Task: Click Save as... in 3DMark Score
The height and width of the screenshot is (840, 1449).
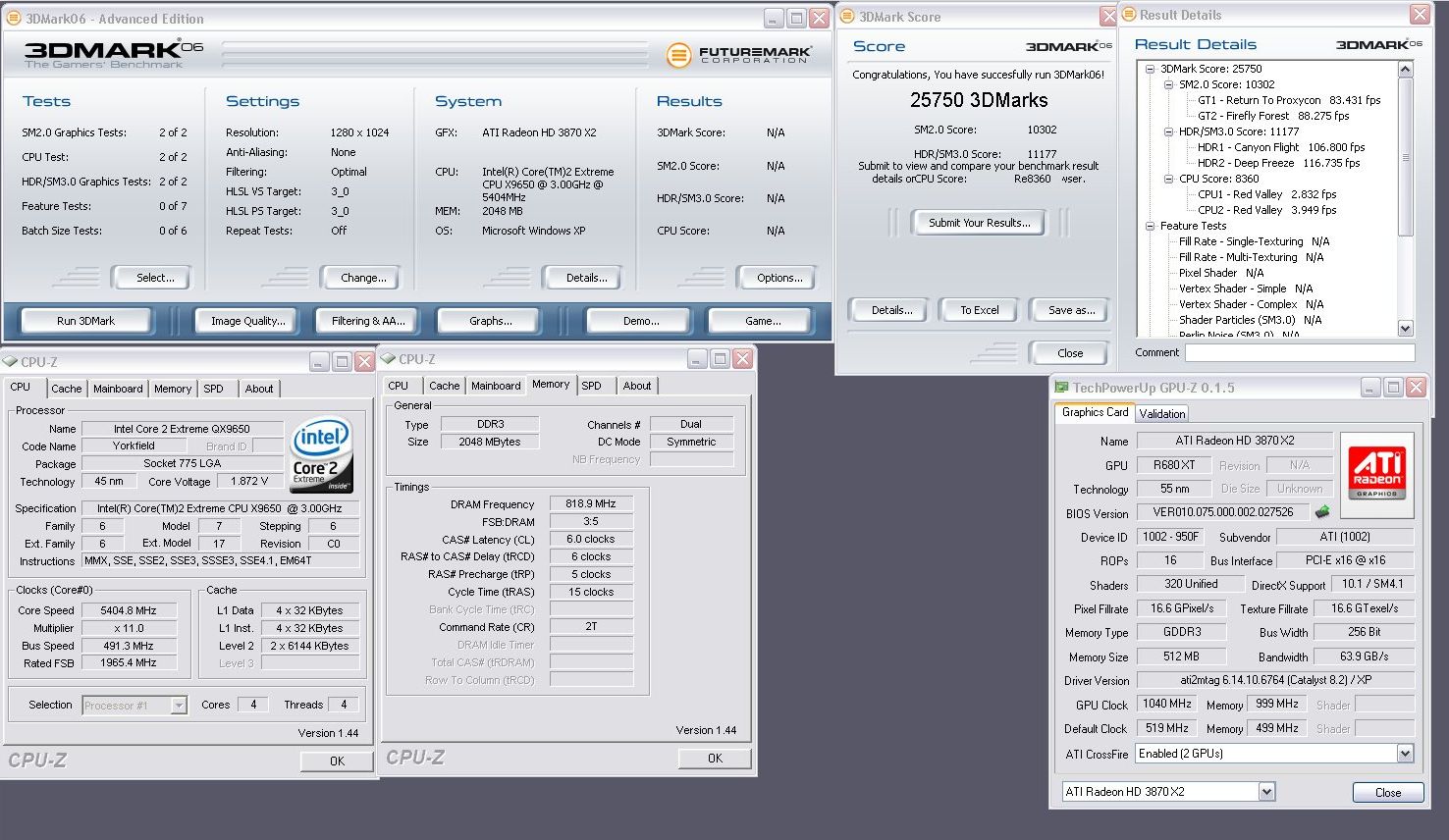Action: point(1071,310)
